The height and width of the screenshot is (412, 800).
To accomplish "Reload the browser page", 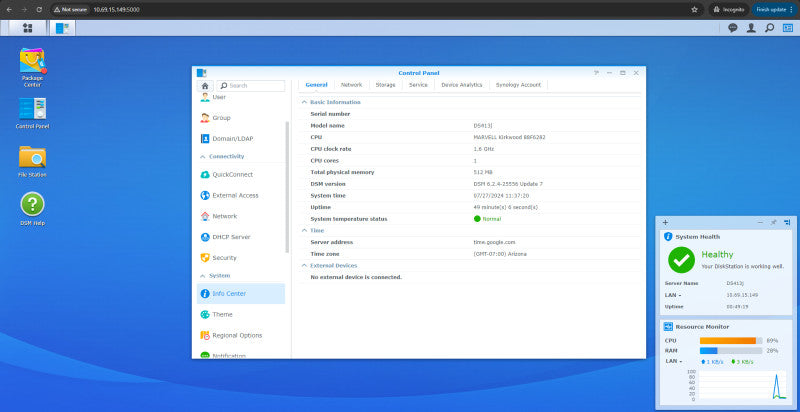I will (x=39, y=9).
